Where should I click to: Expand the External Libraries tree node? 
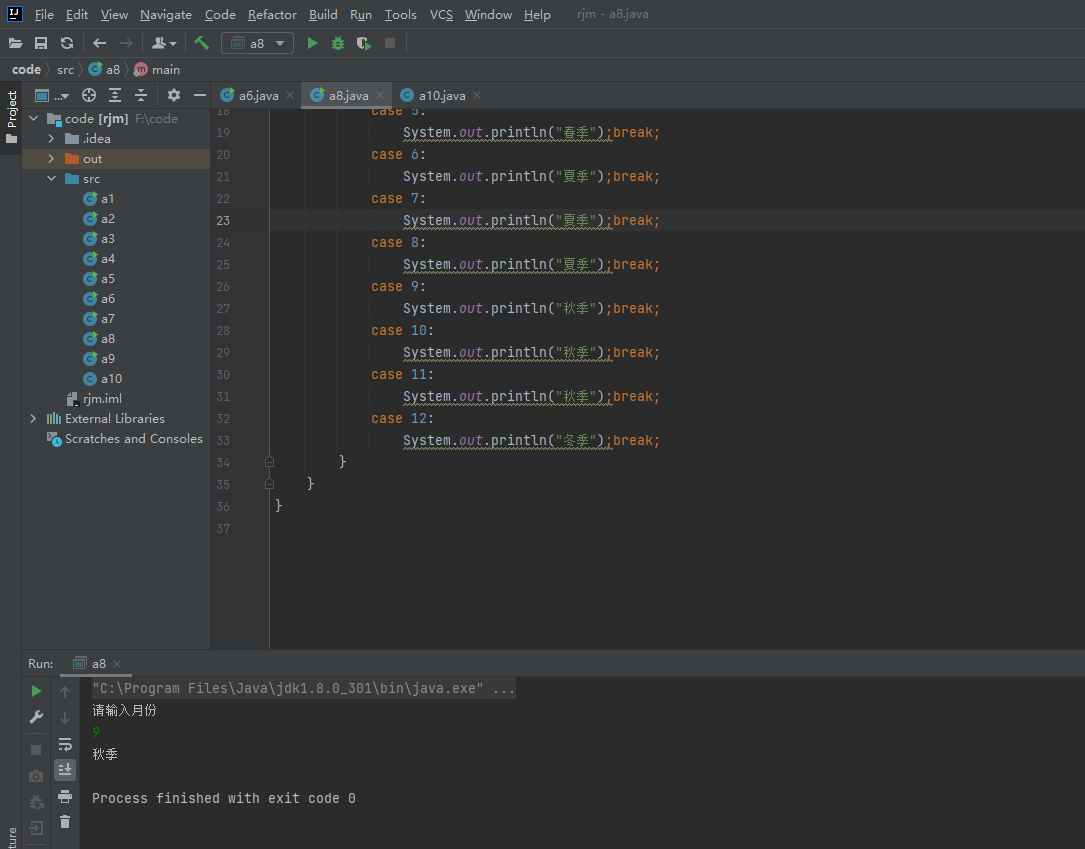point(33,419)
